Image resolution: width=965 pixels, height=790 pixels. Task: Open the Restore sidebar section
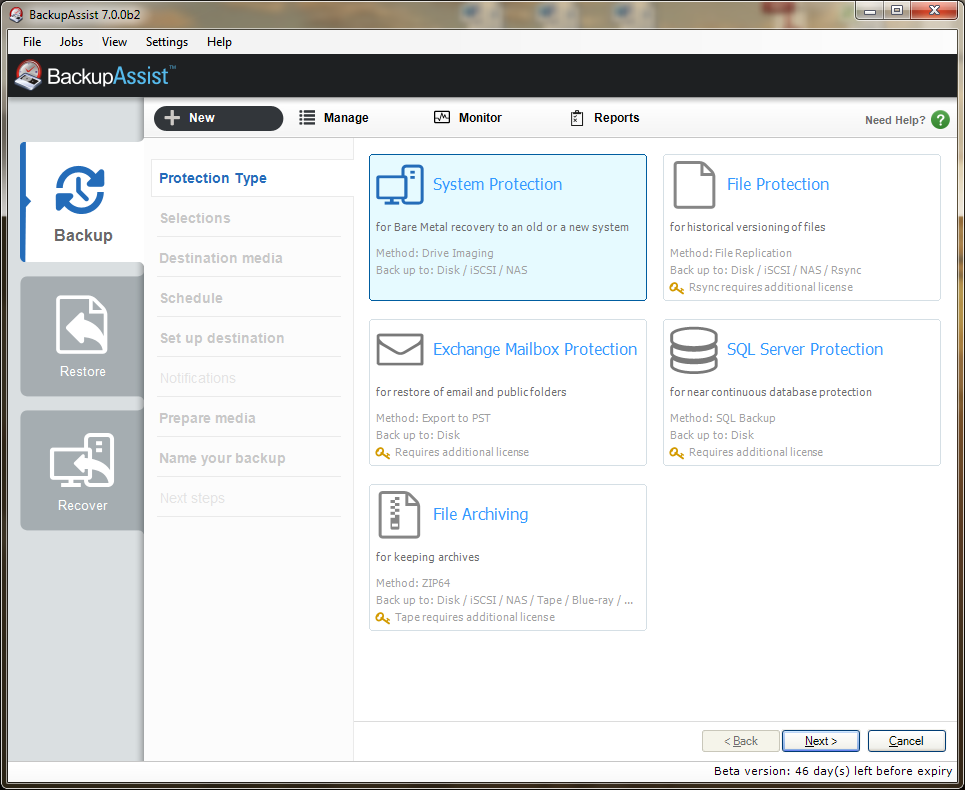(x=82, y=336)
